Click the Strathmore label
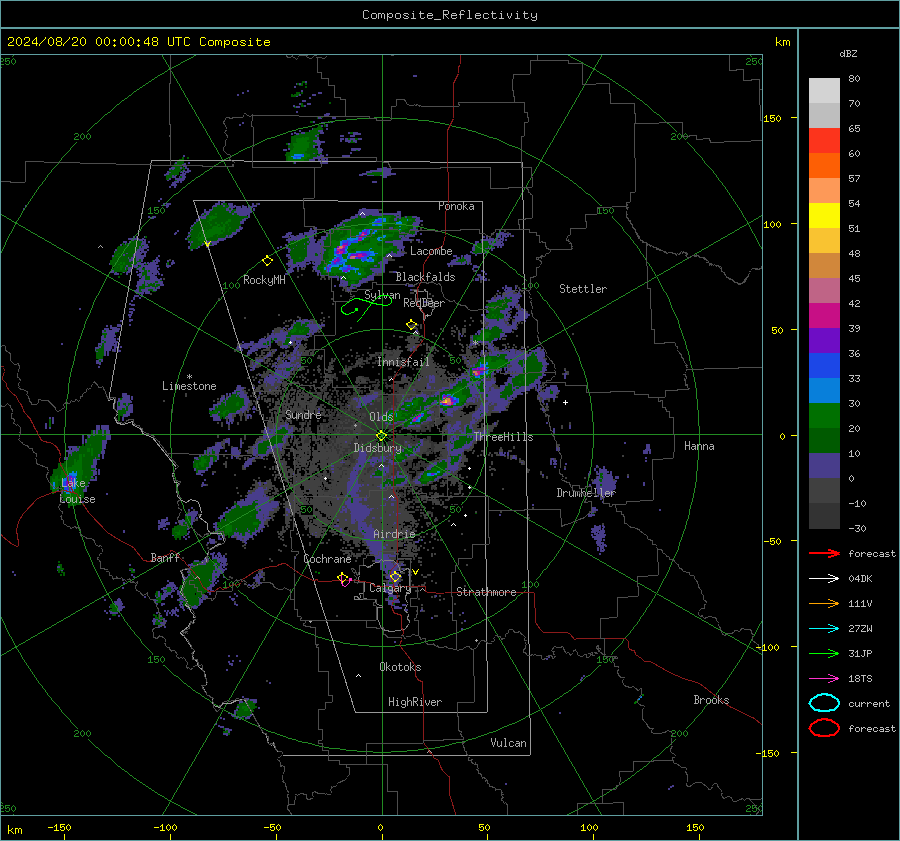Image resolution: width=900 pixels, height=841 pixels. pos(486,592)
